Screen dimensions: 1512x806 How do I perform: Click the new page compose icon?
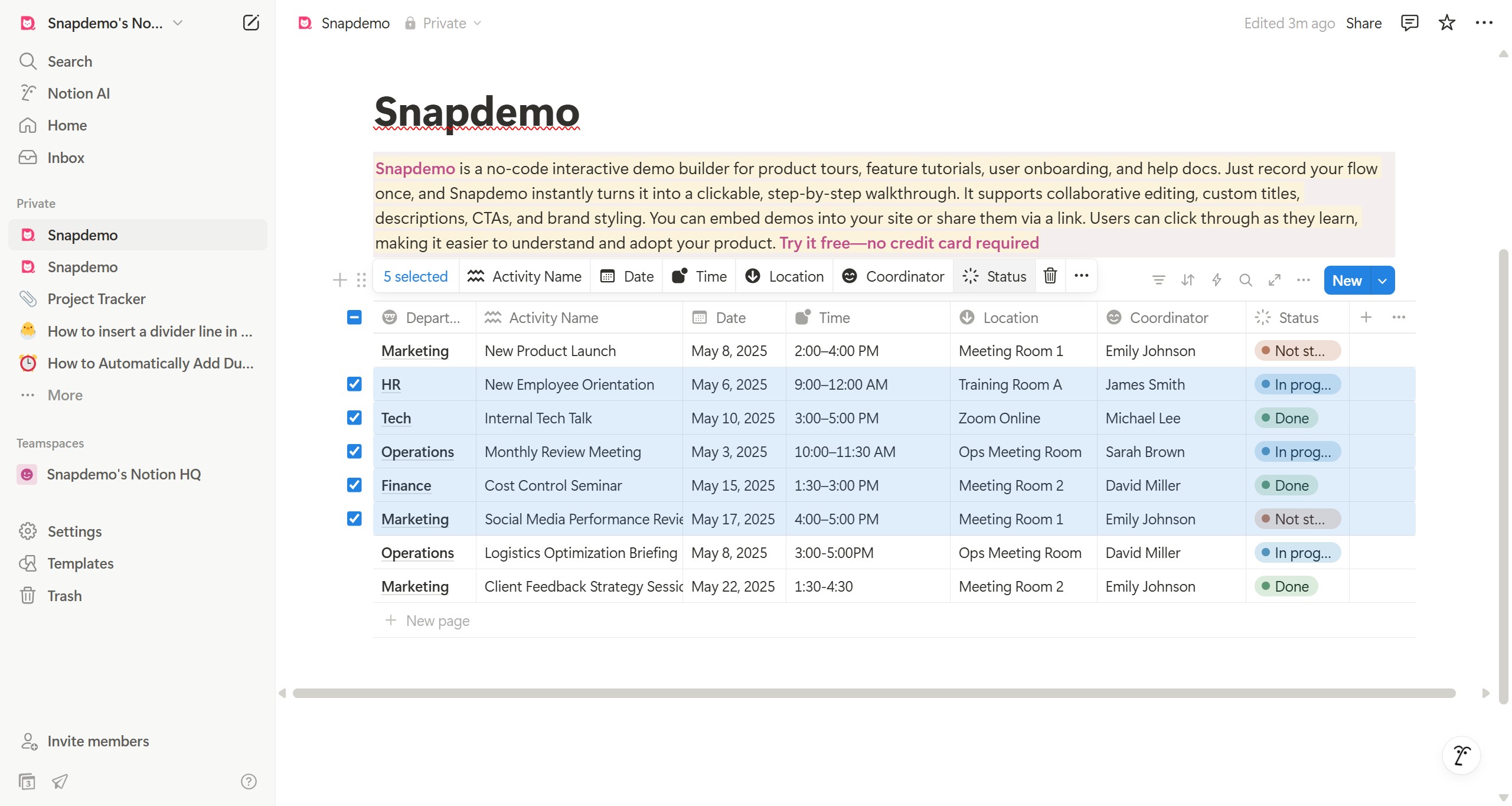tap(251, 23)
